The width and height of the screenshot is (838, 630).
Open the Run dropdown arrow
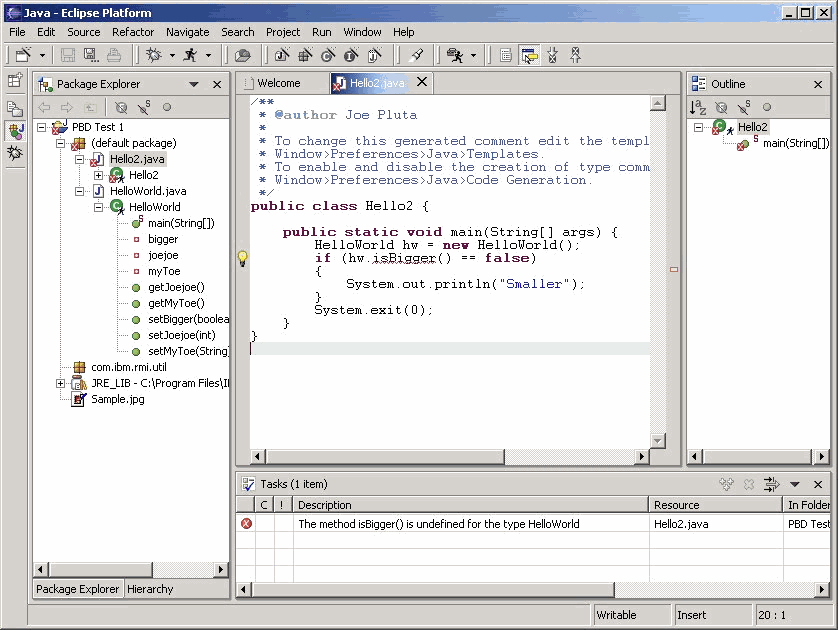click(208, 55)
